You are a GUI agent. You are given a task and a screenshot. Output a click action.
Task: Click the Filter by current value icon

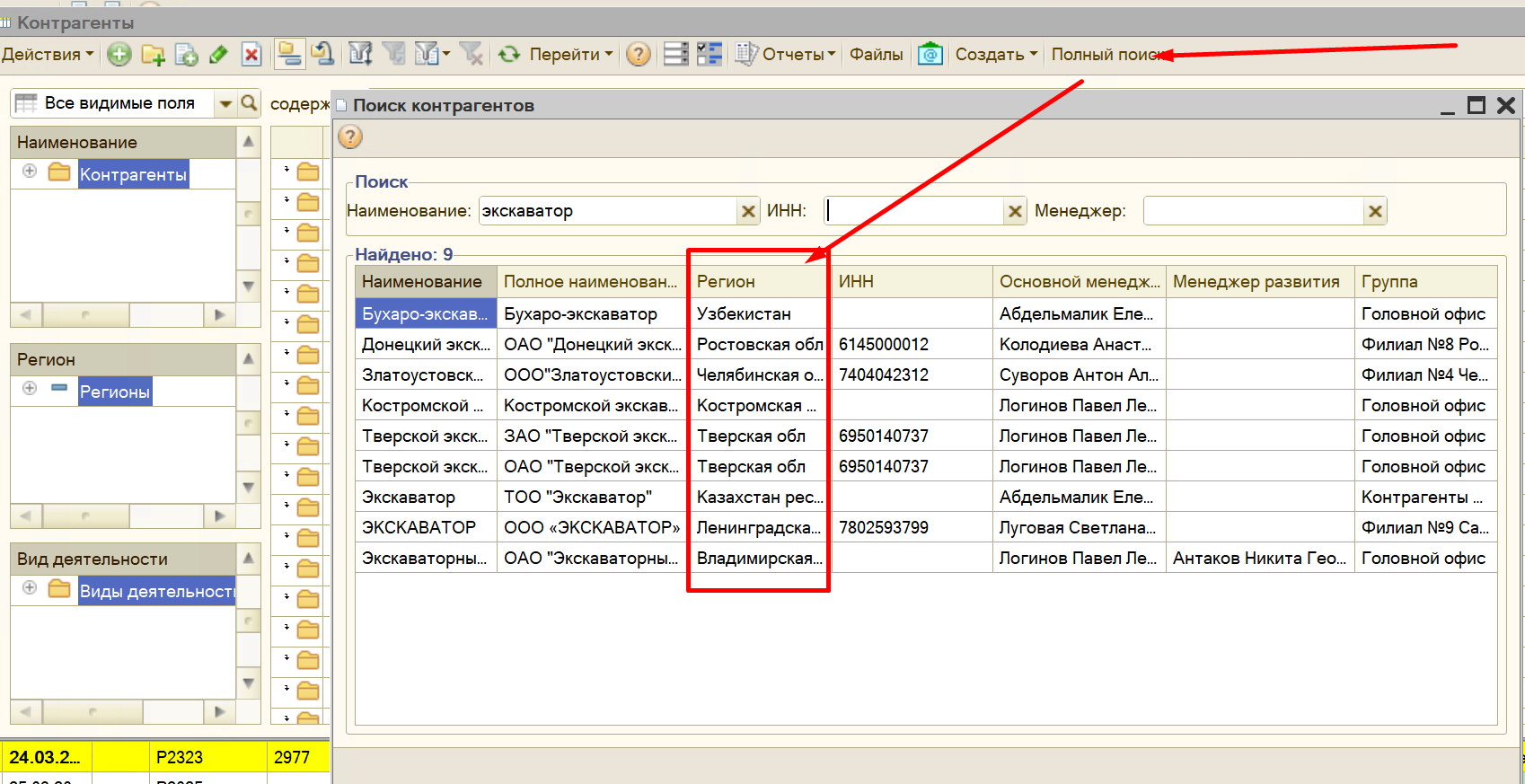pyautogui.click(x=360, y=54)
